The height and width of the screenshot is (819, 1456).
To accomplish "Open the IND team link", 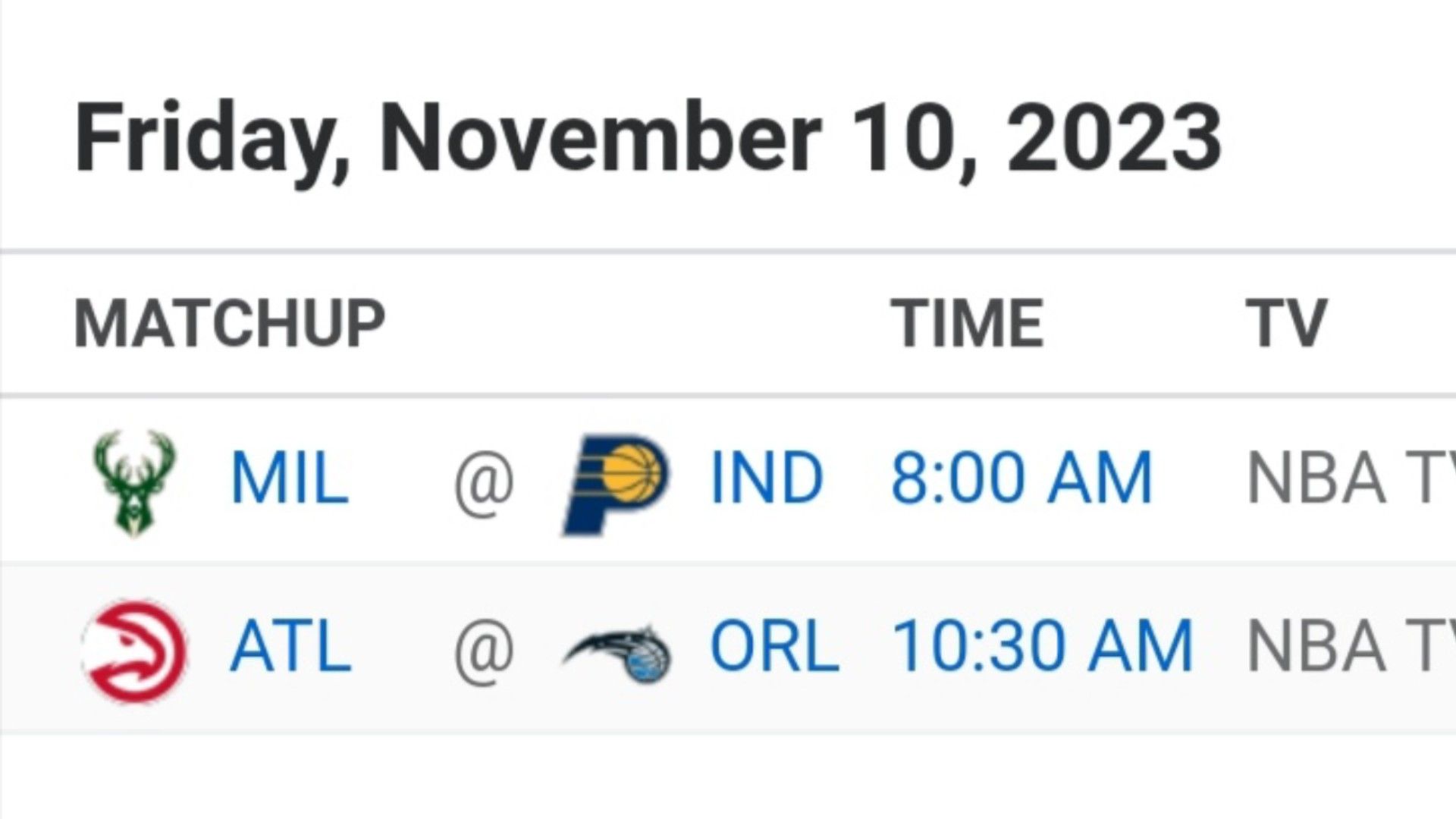I will click(x=767, y=478).
